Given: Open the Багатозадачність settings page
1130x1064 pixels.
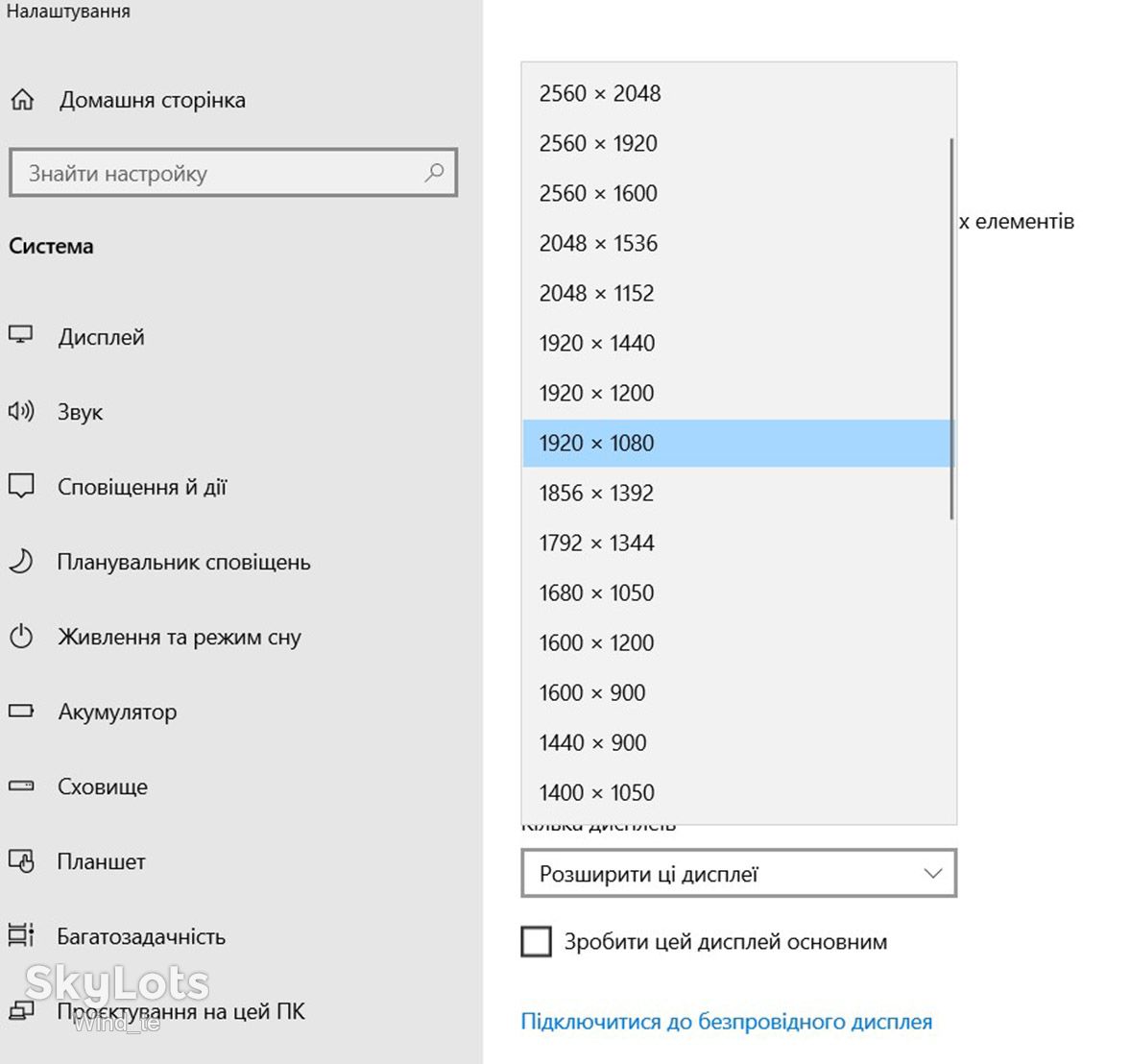Looking at the screenshot, I should pyautogui.click(x=141, y=936).
